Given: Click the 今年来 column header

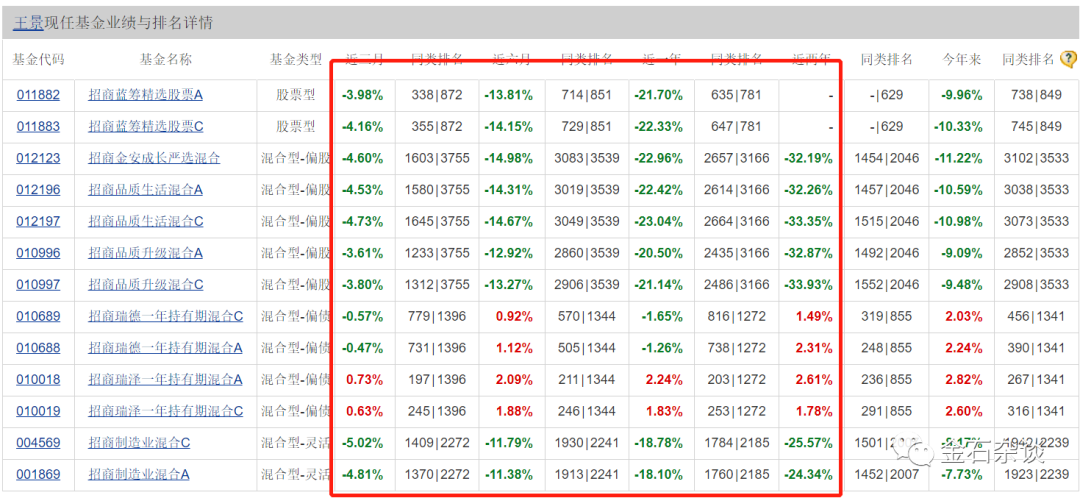Looking at the screenshot, I should [960, 60].
